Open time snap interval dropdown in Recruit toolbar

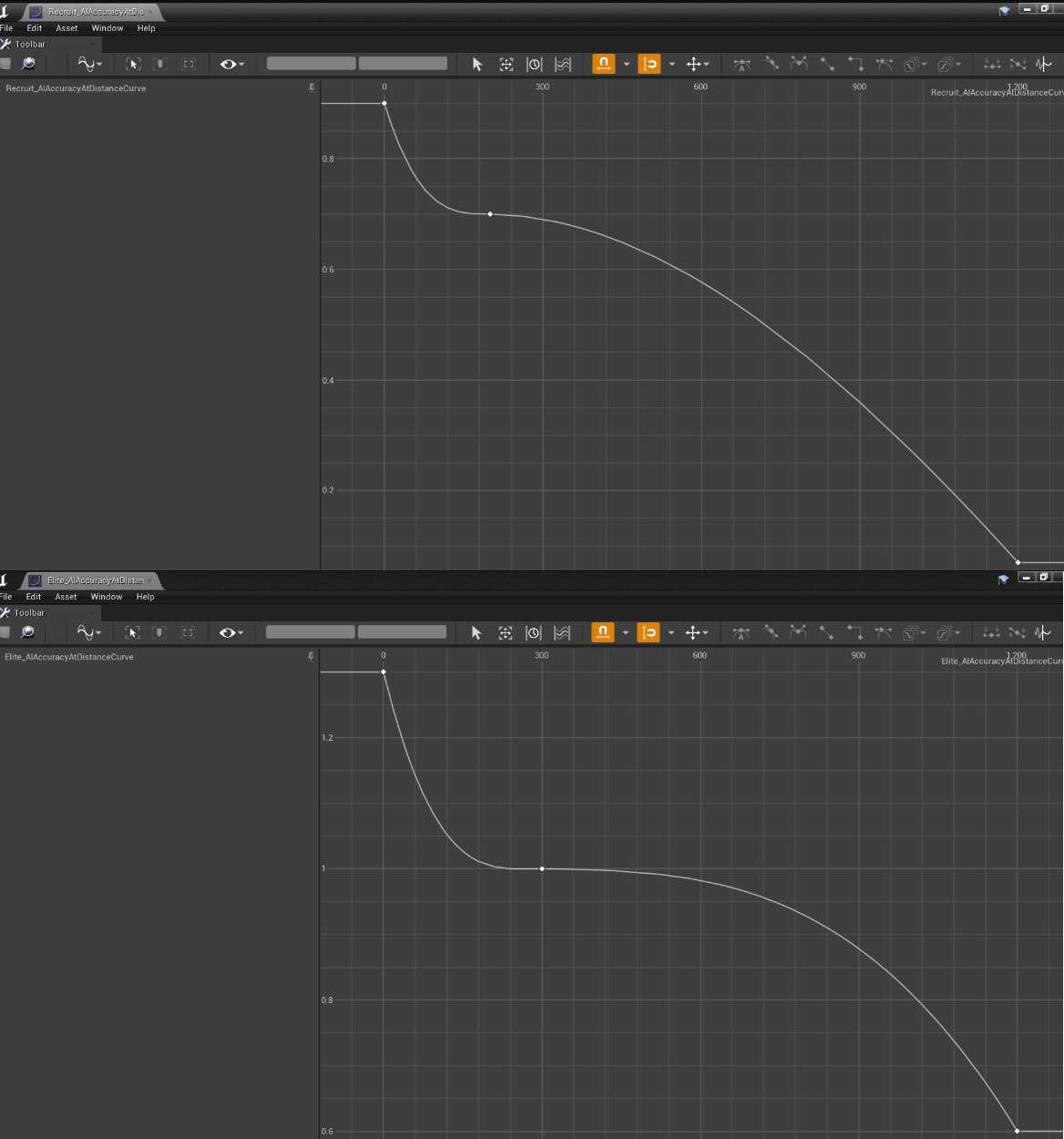[626, 64]
